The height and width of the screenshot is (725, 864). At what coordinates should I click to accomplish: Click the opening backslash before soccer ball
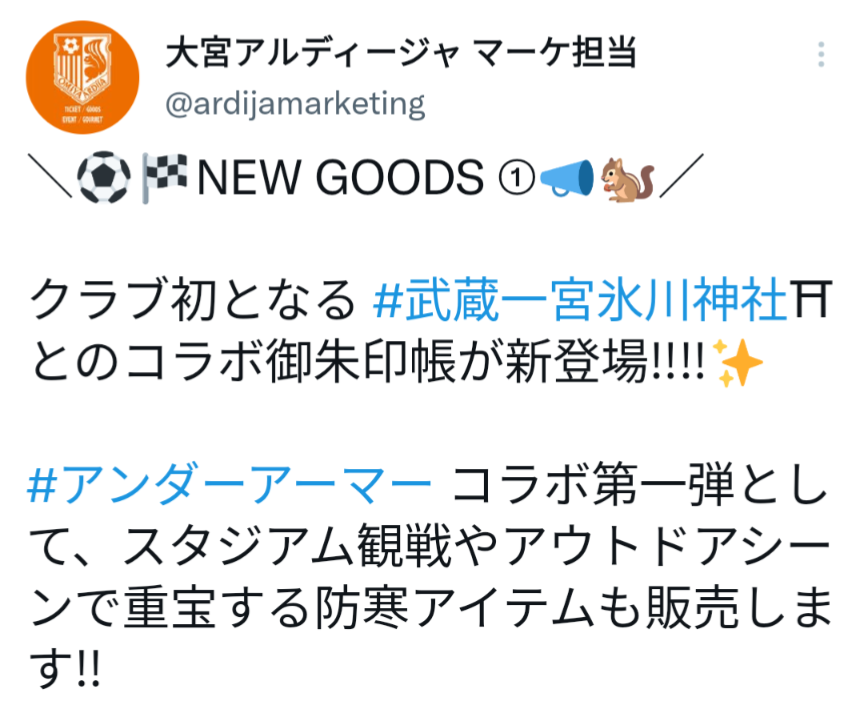[51, 176]
